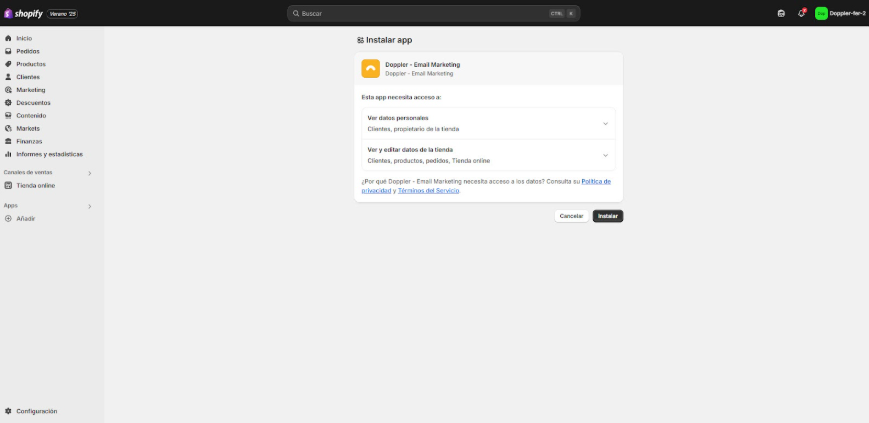Click the Cancelar button
Screen dimensions: 869x423
click(571, 216)
